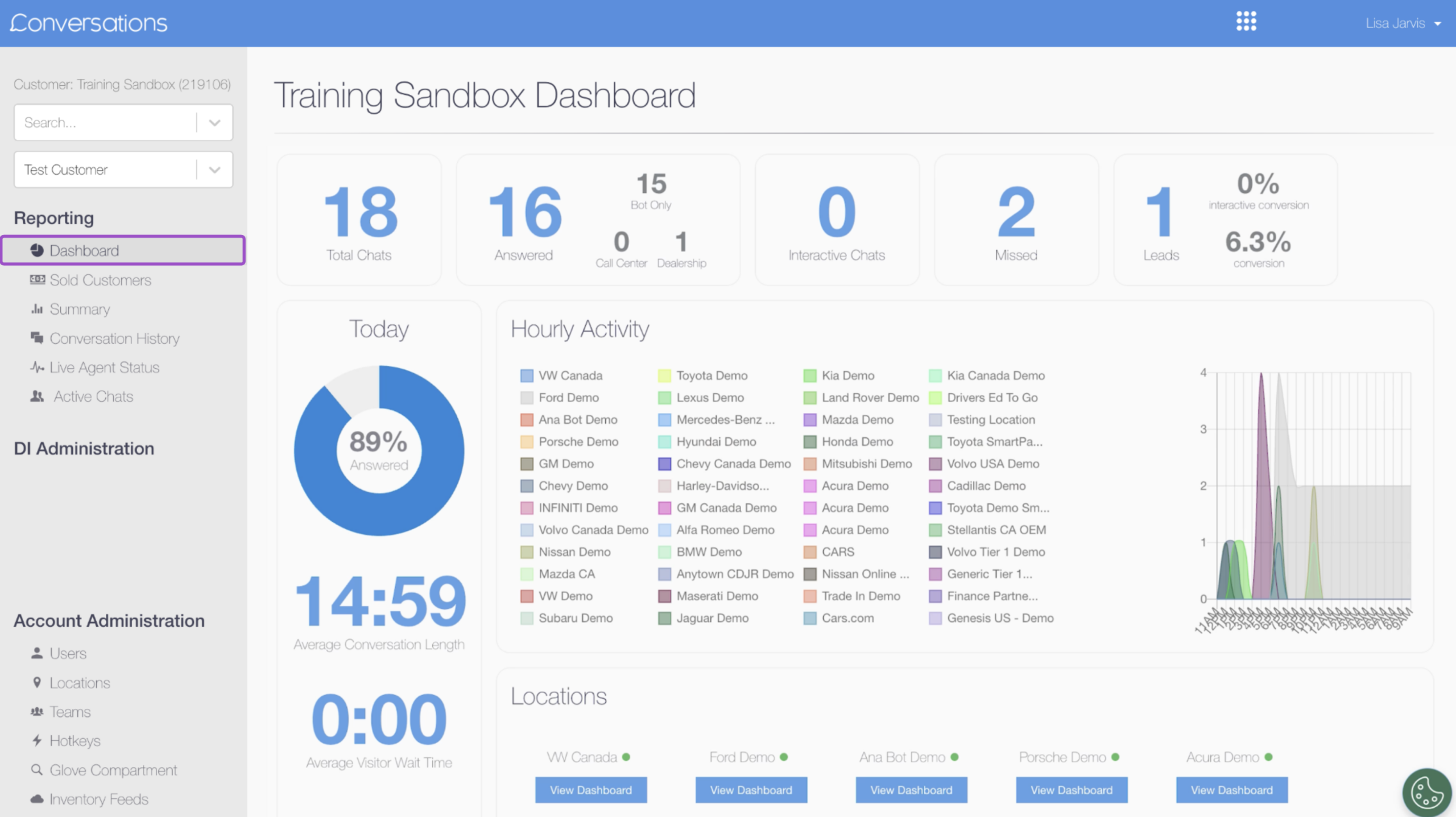Click the Users person icon
This screenshot has height=817, width=1456.
pos(37,653)
